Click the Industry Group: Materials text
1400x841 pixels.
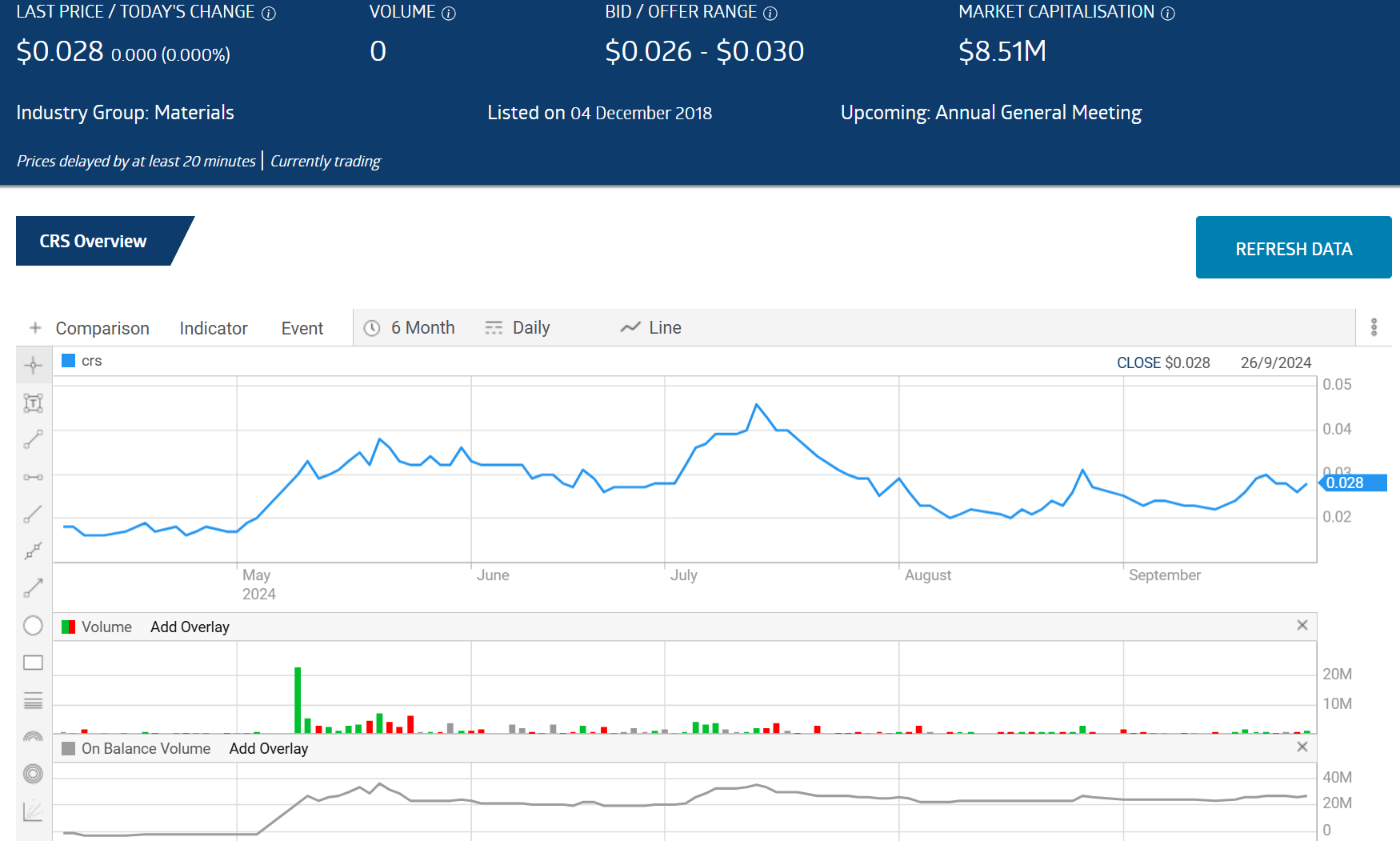(125, 113)
